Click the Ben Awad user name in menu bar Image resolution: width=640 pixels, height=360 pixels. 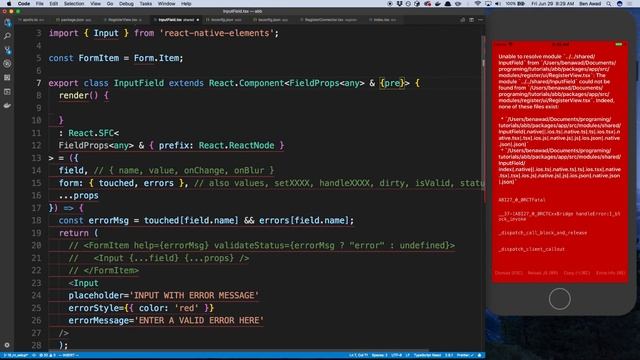coord(589,4)
